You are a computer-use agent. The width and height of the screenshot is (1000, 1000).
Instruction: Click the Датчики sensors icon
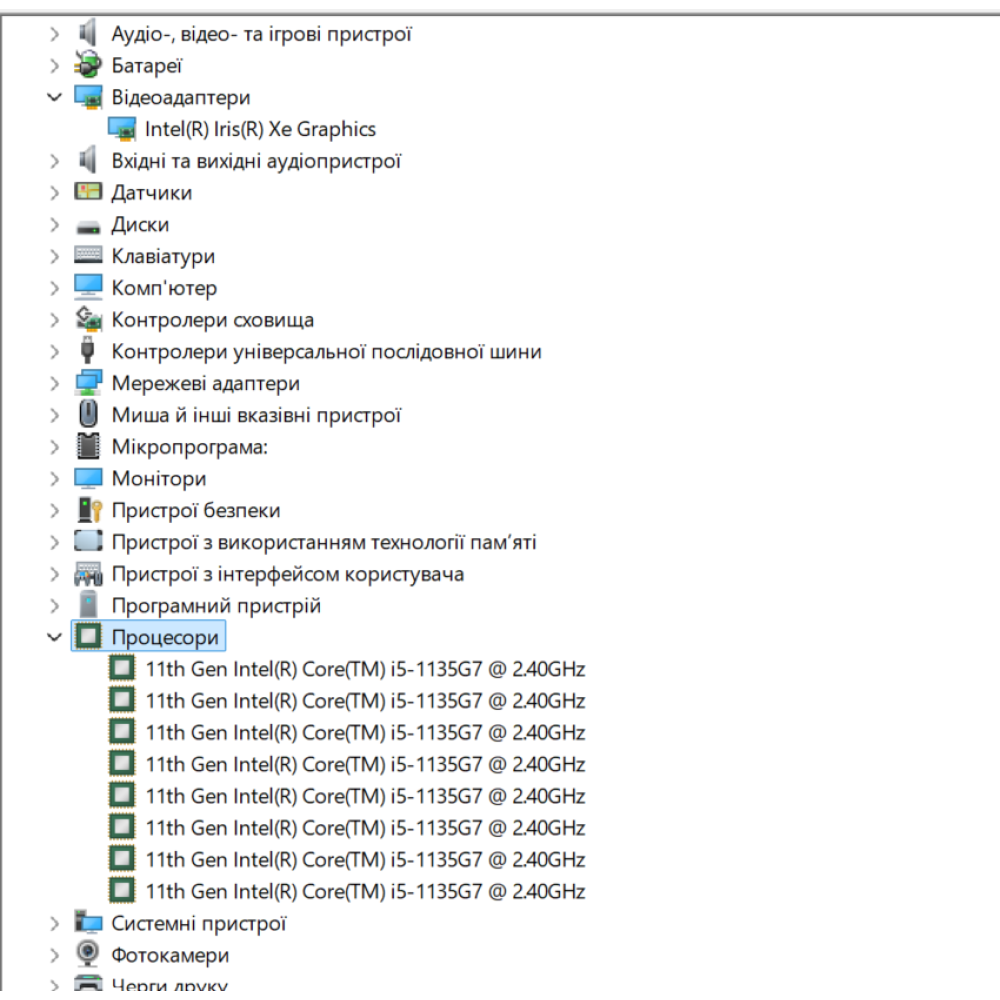(88, 192)
